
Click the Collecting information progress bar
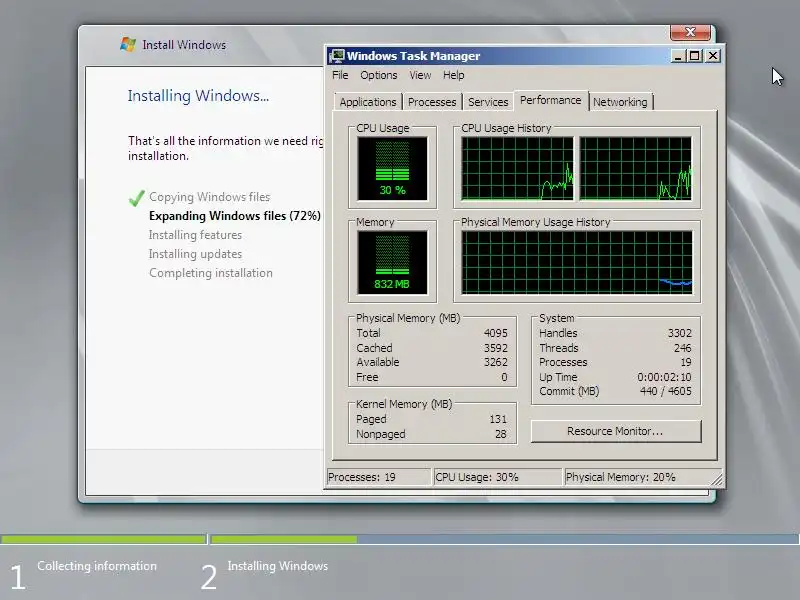(x=104, y=539)
